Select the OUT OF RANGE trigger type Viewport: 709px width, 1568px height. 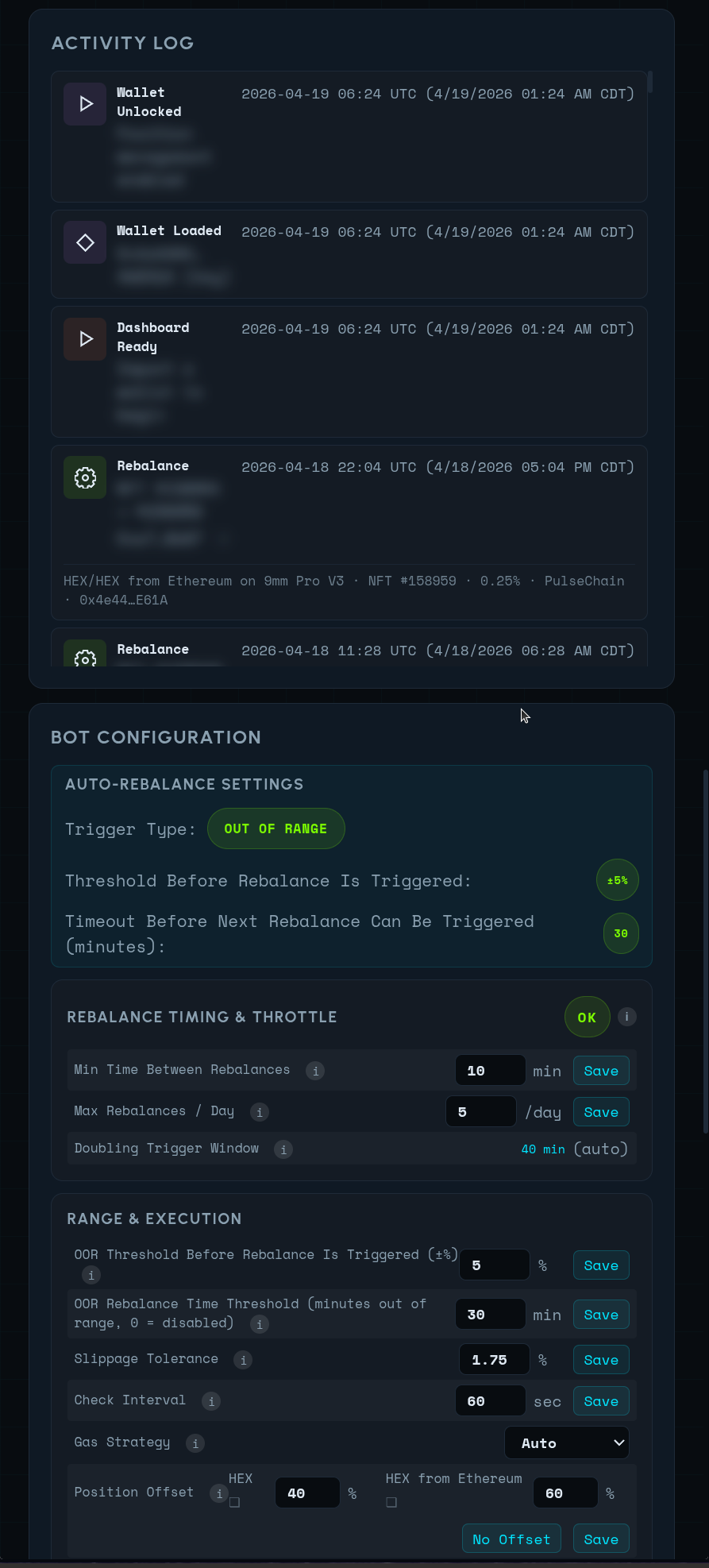(x=276, y=828)
